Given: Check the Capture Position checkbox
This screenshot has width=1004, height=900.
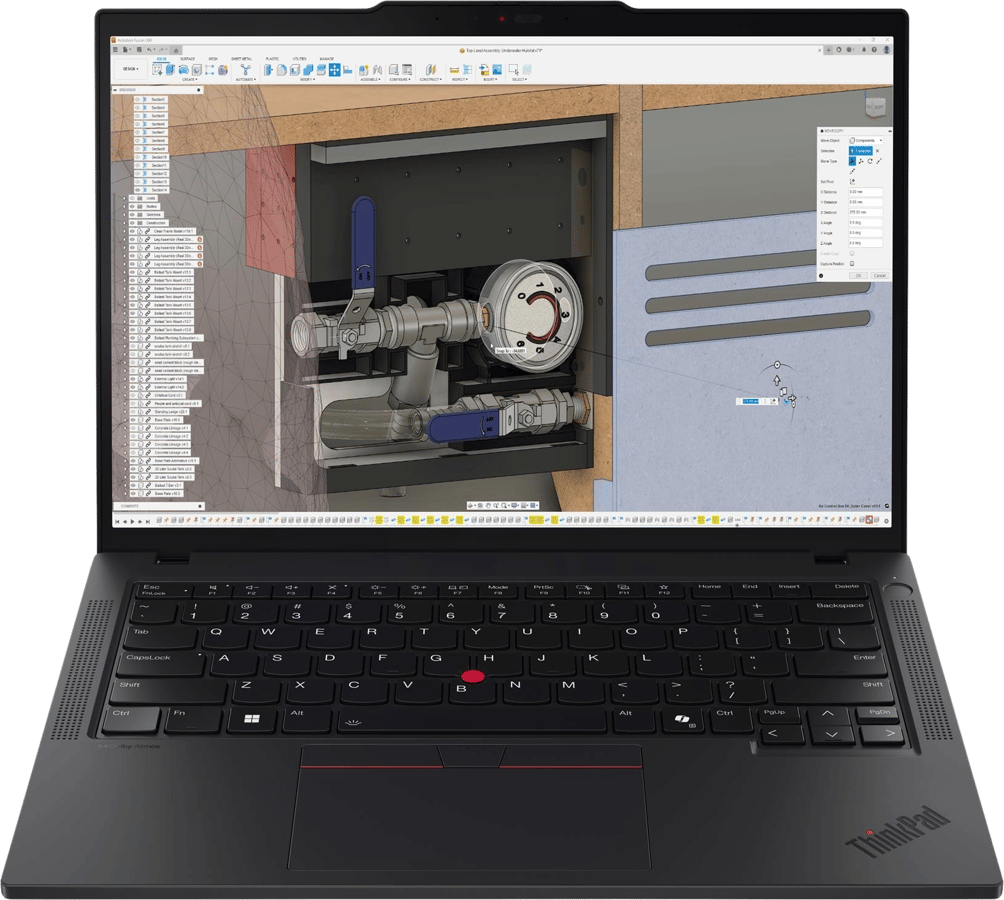Looking at the screenshot, I should [852, 264].
